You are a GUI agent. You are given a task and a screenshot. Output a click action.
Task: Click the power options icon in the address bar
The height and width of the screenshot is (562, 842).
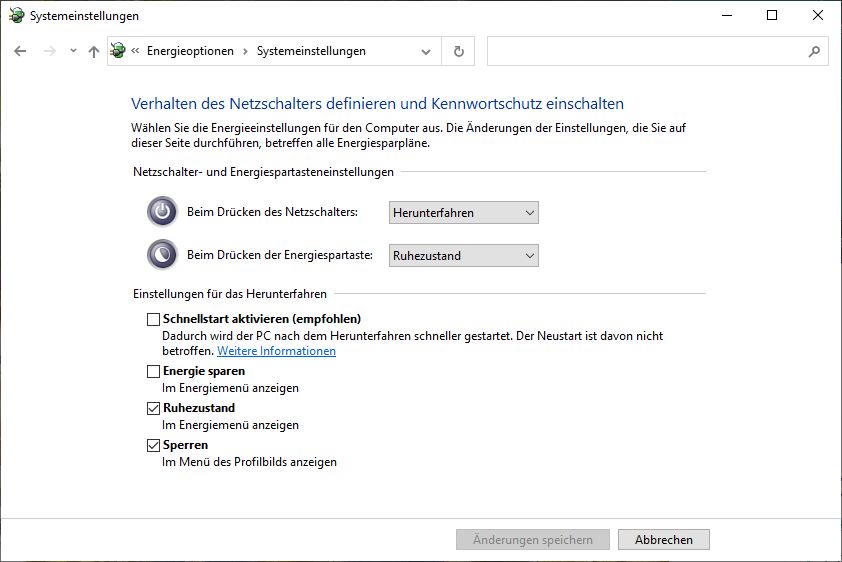click(x=118, y=50)
